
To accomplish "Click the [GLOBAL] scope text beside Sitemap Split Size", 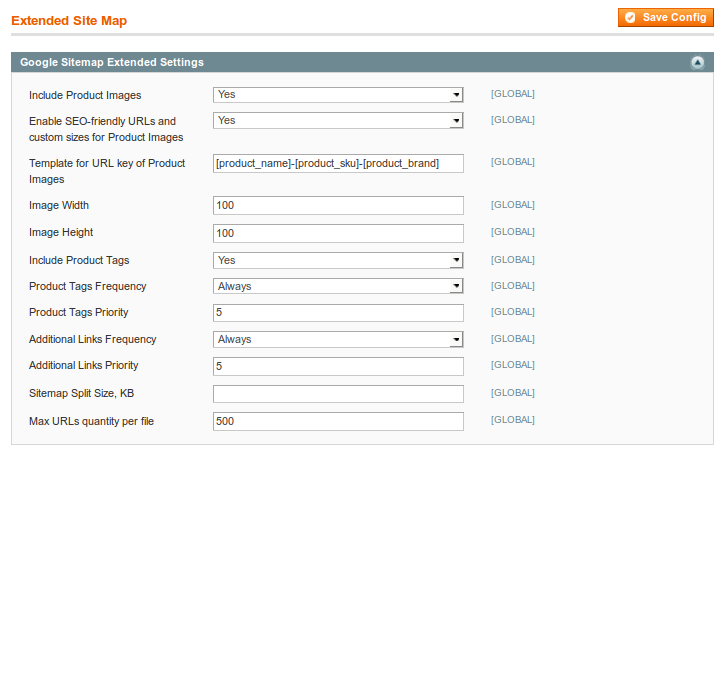I will (x=512, y=393).
